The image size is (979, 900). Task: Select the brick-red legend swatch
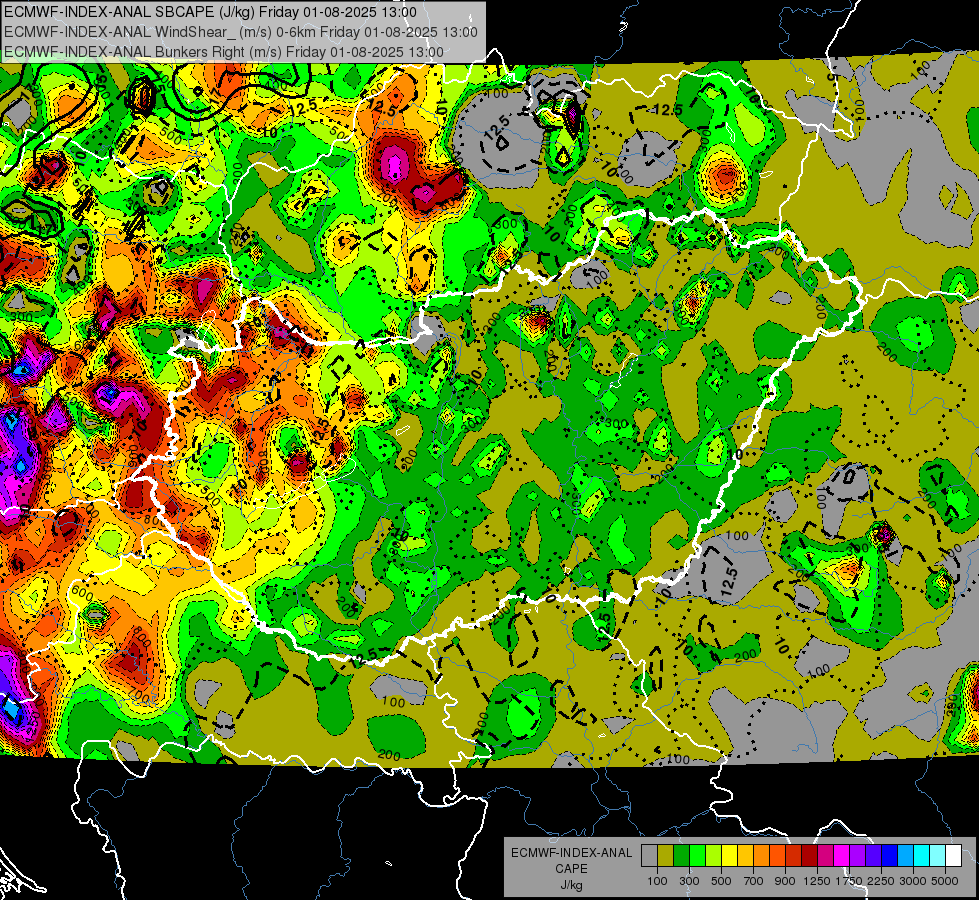coord(794,856)
